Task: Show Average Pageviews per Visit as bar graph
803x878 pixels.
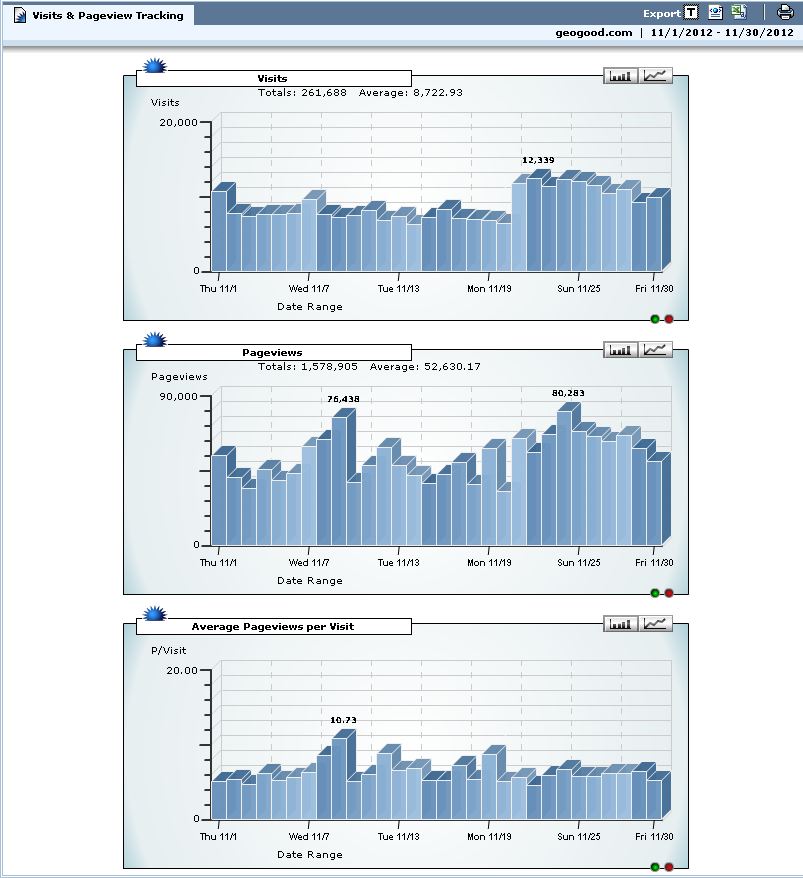Action: [x=622, y=623]
